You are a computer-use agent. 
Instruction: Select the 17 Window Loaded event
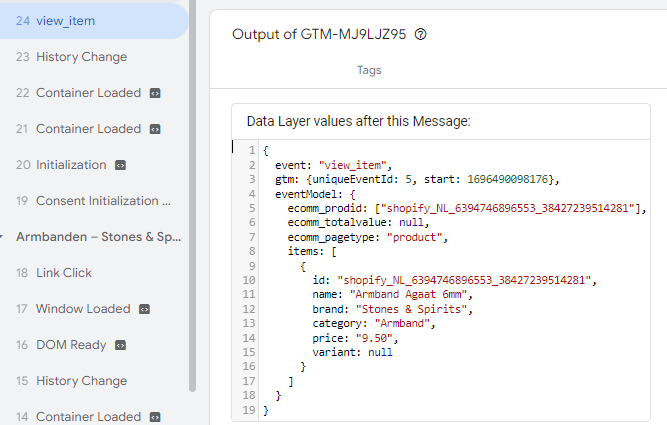click(x=94, y=309)
